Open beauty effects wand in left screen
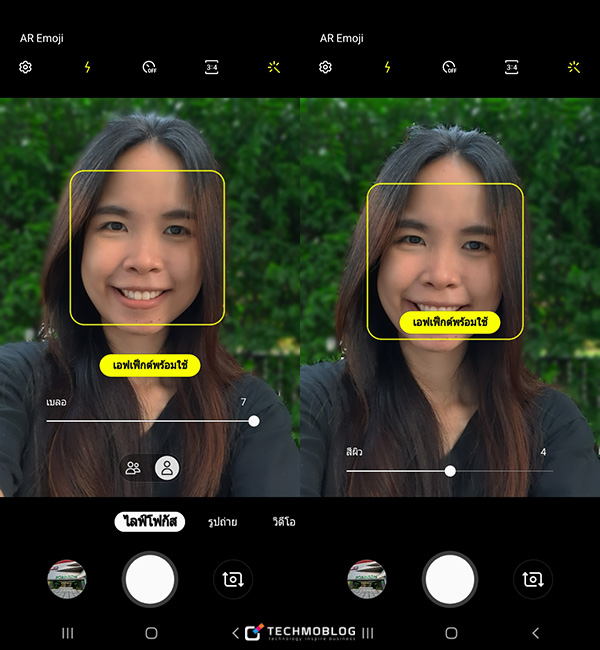This screenshot has width=600, height=650. [274, 68]
